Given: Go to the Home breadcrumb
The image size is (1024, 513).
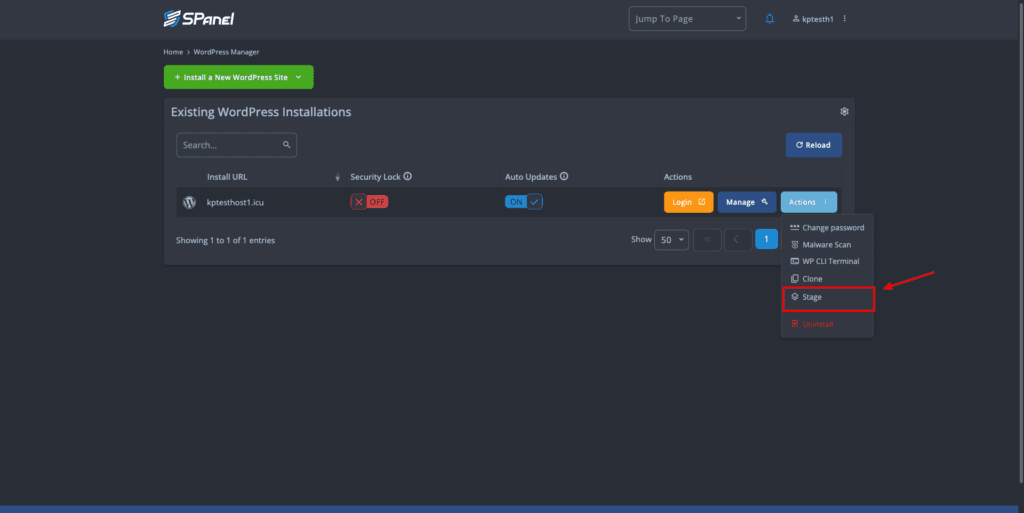Looking at the screenshot, I should [x=173, y=52].
